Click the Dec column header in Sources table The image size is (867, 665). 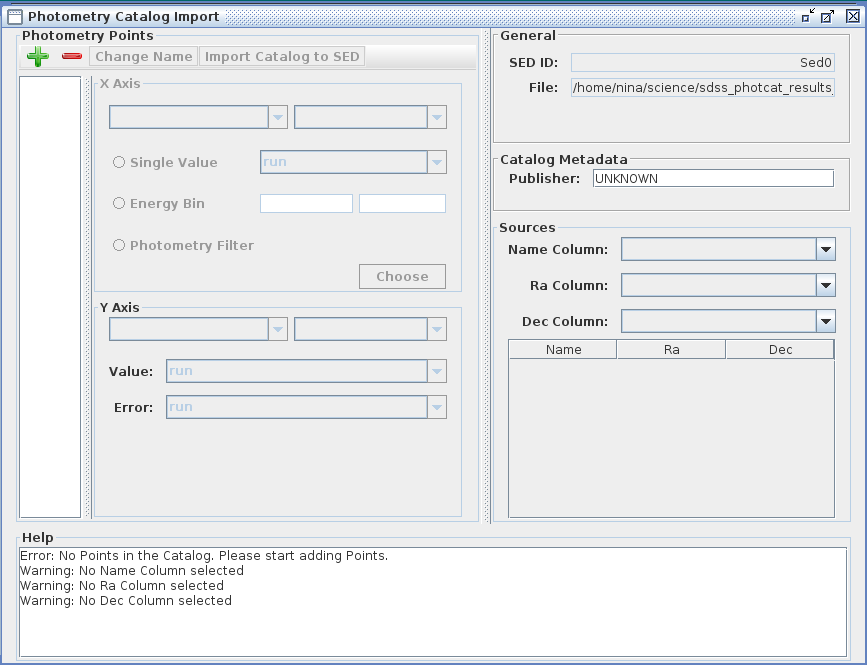(780, 349)
